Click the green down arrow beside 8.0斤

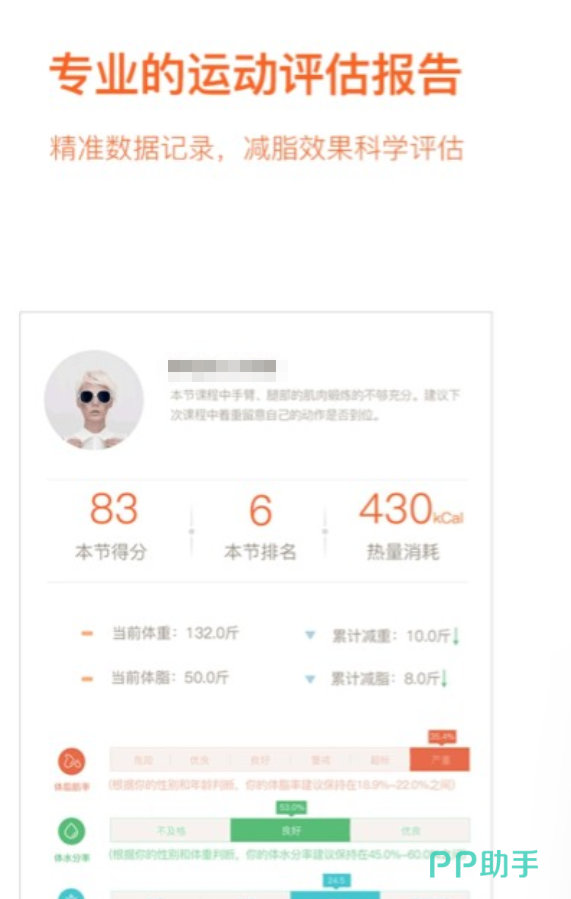[x=444, y=679]
